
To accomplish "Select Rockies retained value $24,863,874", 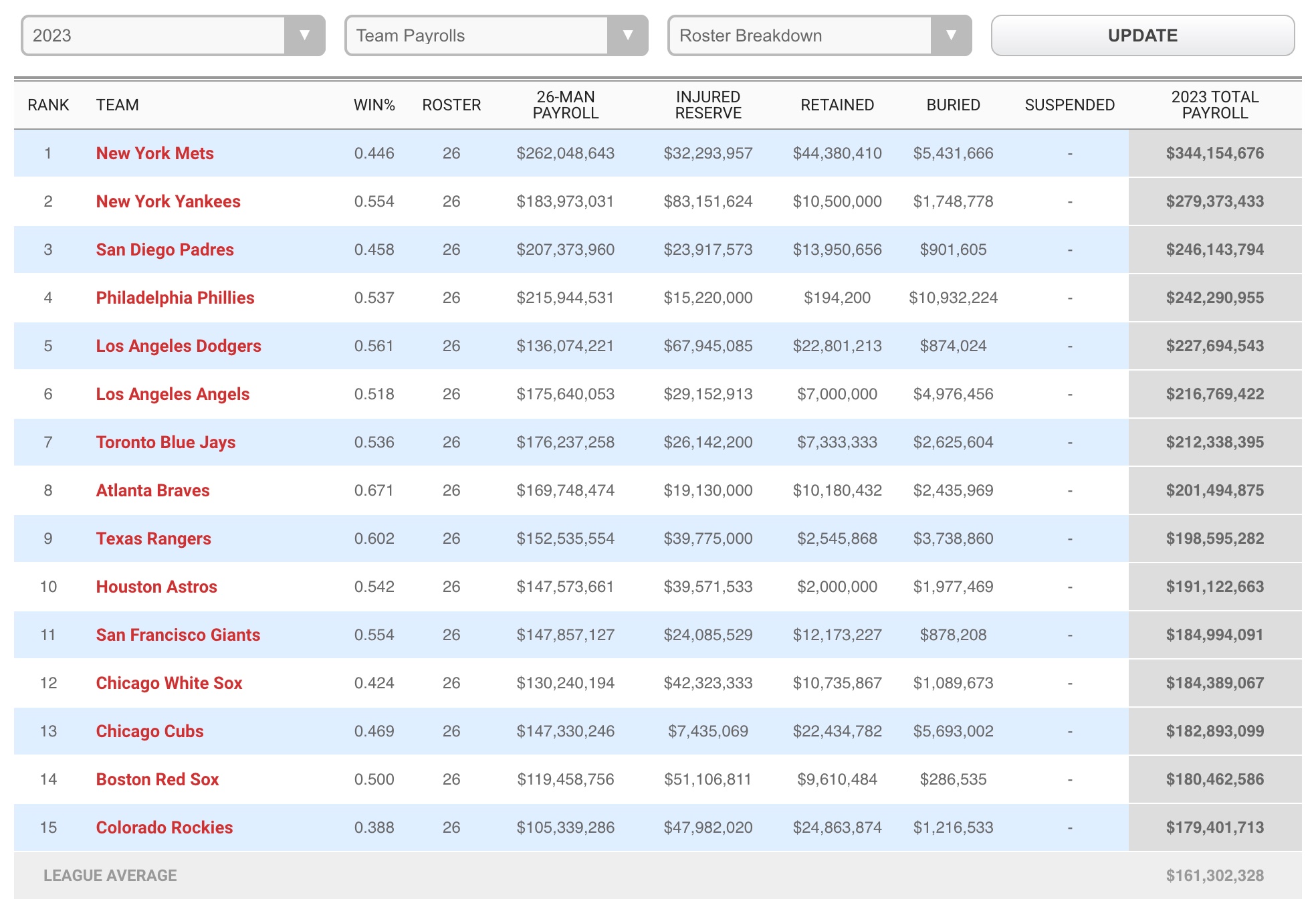I will [x=837, y=827].
